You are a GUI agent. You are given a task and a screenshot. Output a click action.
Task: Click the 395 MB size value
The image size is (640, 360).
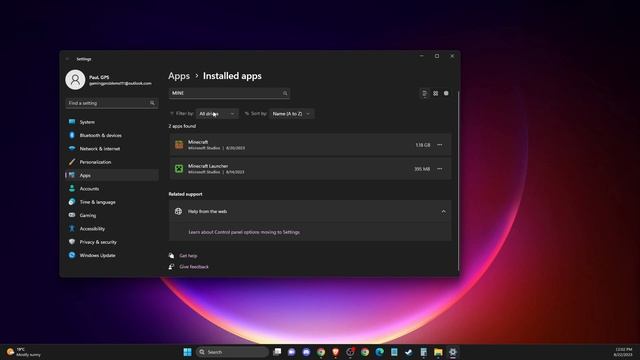click(422, 169)
